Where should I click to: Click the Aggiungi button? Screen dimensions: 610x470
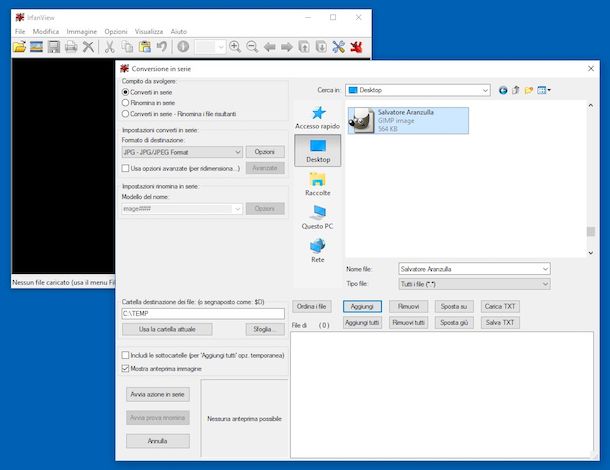click(x=362, y=307)
